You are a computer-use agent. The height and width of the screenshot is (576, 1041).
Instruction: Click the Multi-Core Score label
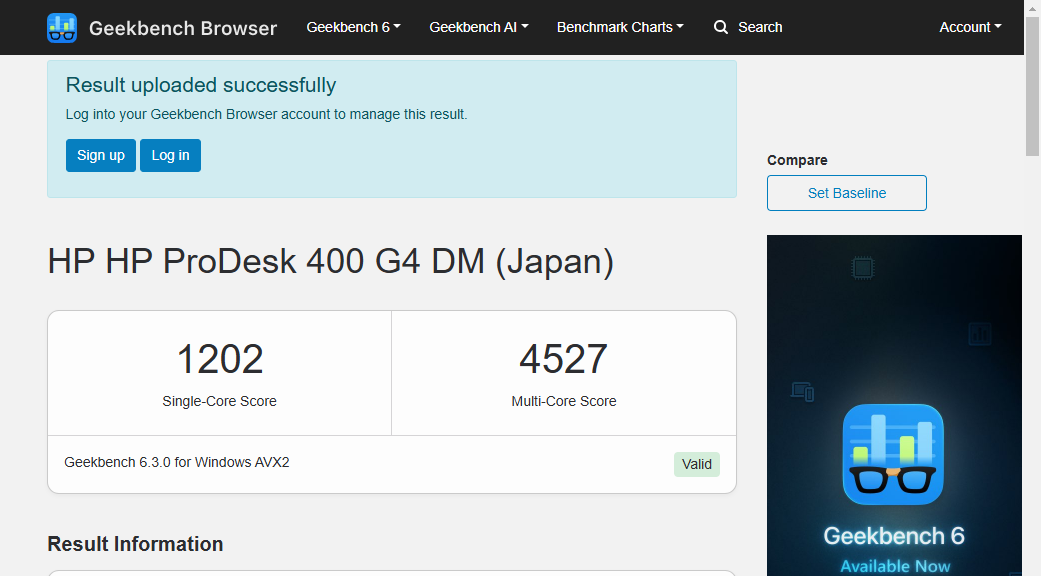[x=564, y=401]
